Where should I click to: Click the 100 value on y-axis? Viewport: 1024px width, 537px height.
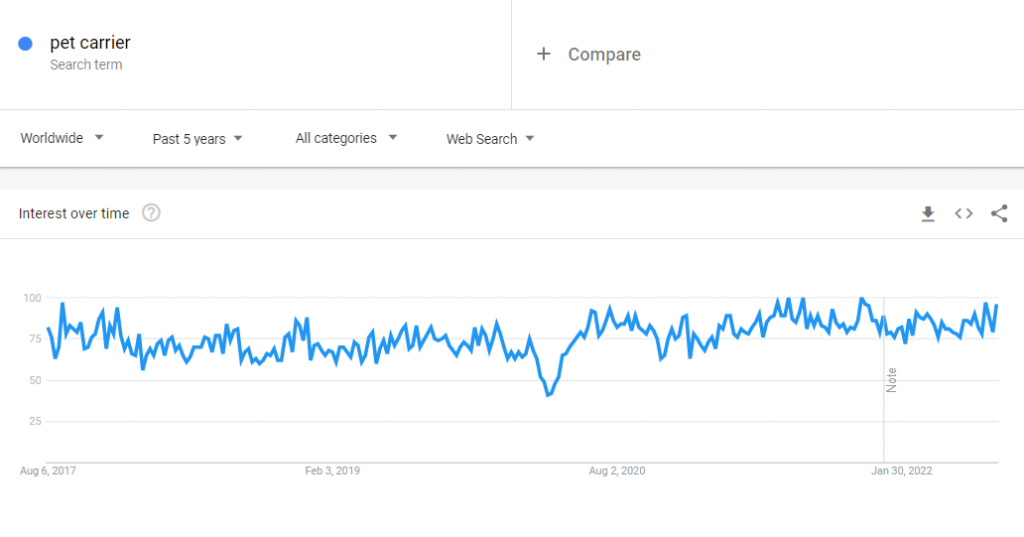tap(32, 298)
